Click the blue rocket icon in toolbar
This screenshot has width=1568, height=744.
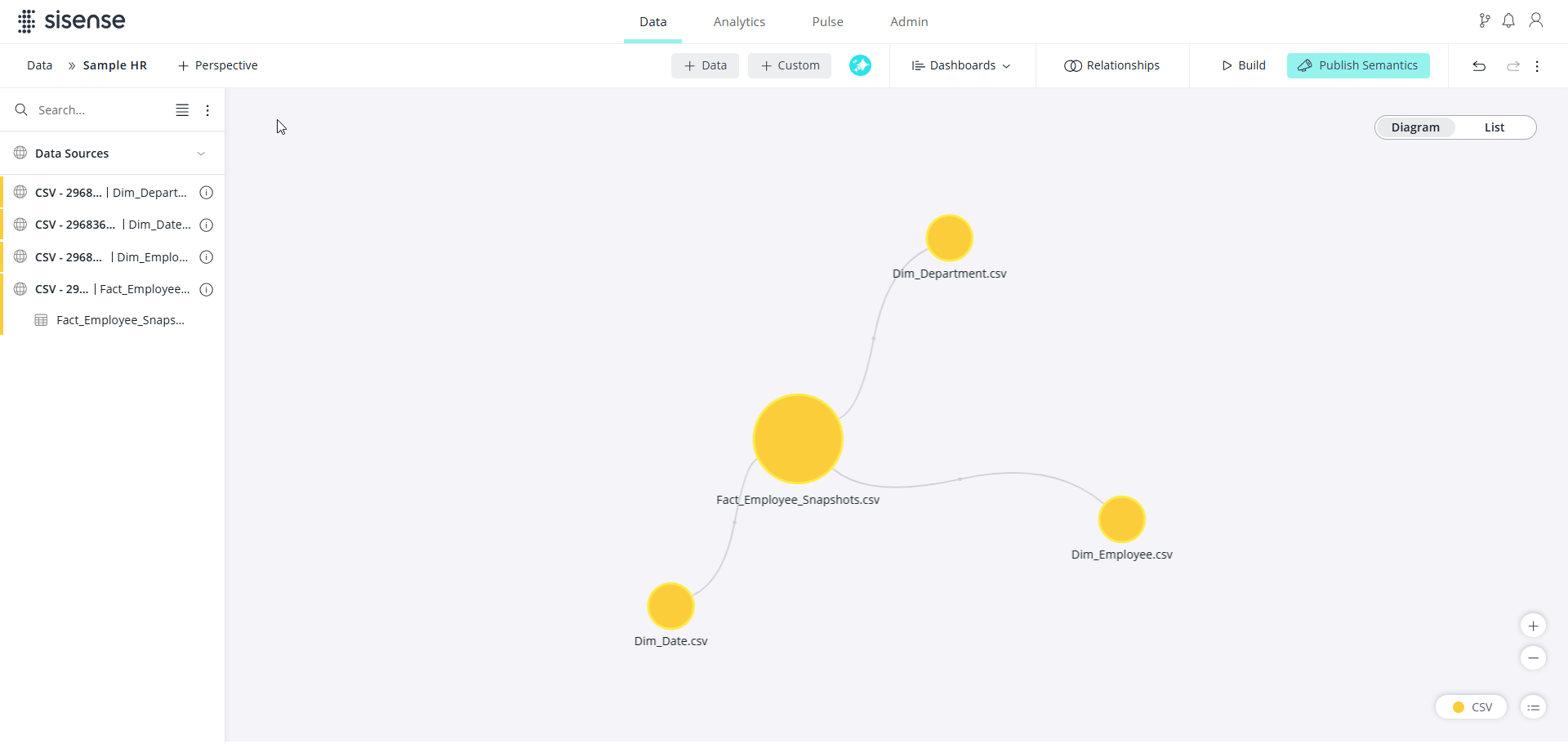[860, 65]
